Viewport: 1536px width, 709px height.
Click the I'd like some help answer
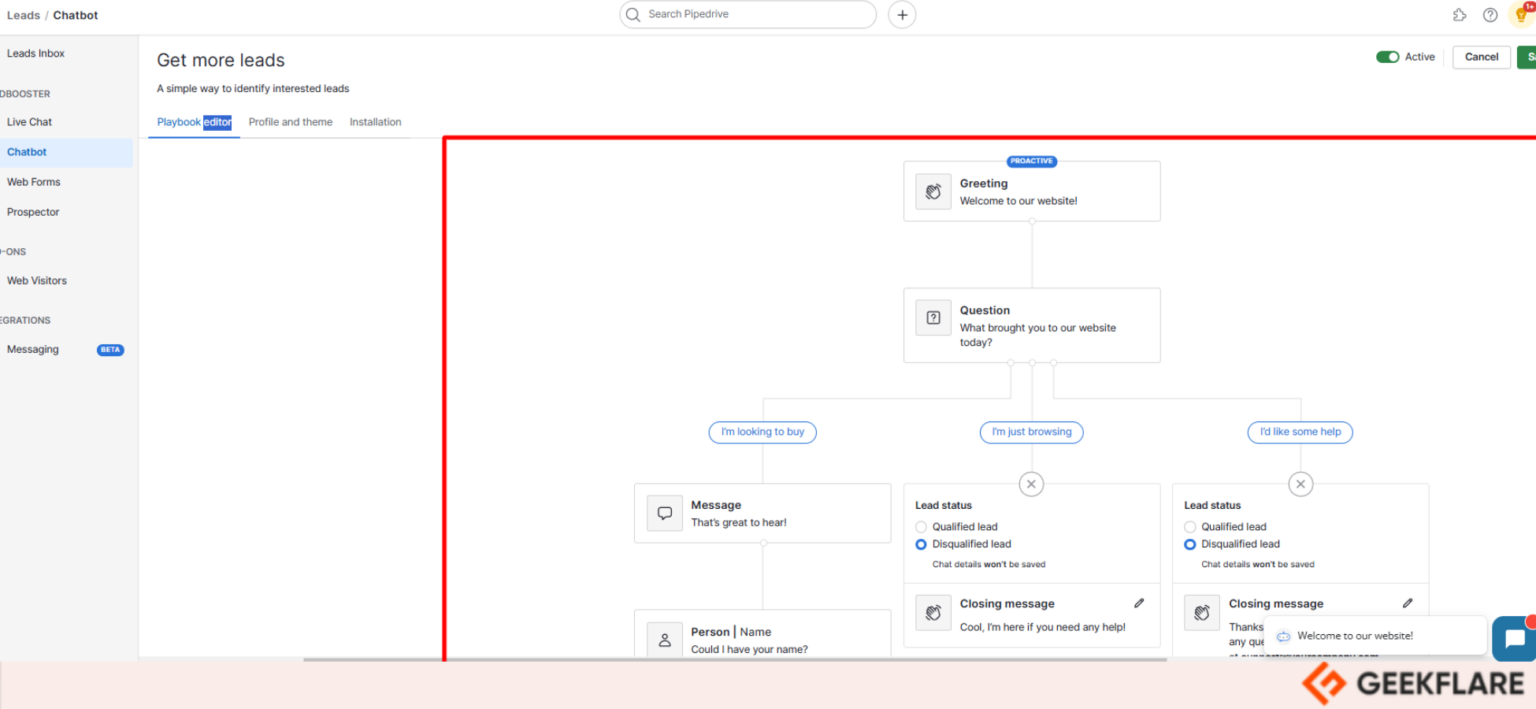pyautogui.click(x=1300, y=432)
